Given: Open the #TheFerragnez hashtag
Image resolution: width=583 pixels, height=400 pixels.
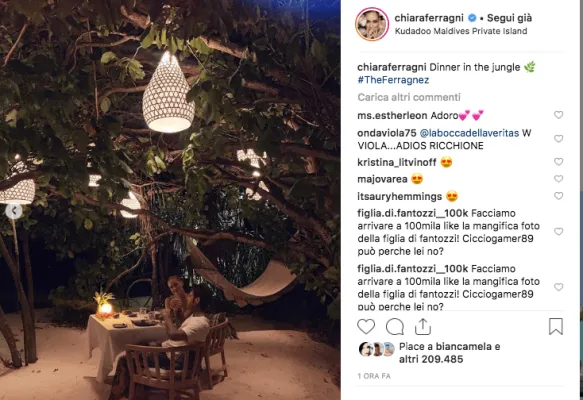Looking at the screenshot, I should (393, 80).
